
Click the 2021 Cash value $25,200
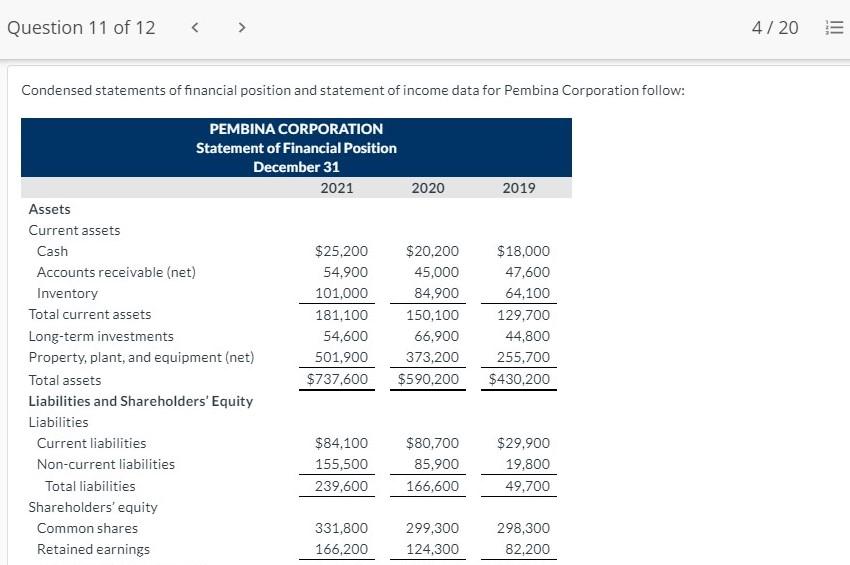[x=342, y=251]
